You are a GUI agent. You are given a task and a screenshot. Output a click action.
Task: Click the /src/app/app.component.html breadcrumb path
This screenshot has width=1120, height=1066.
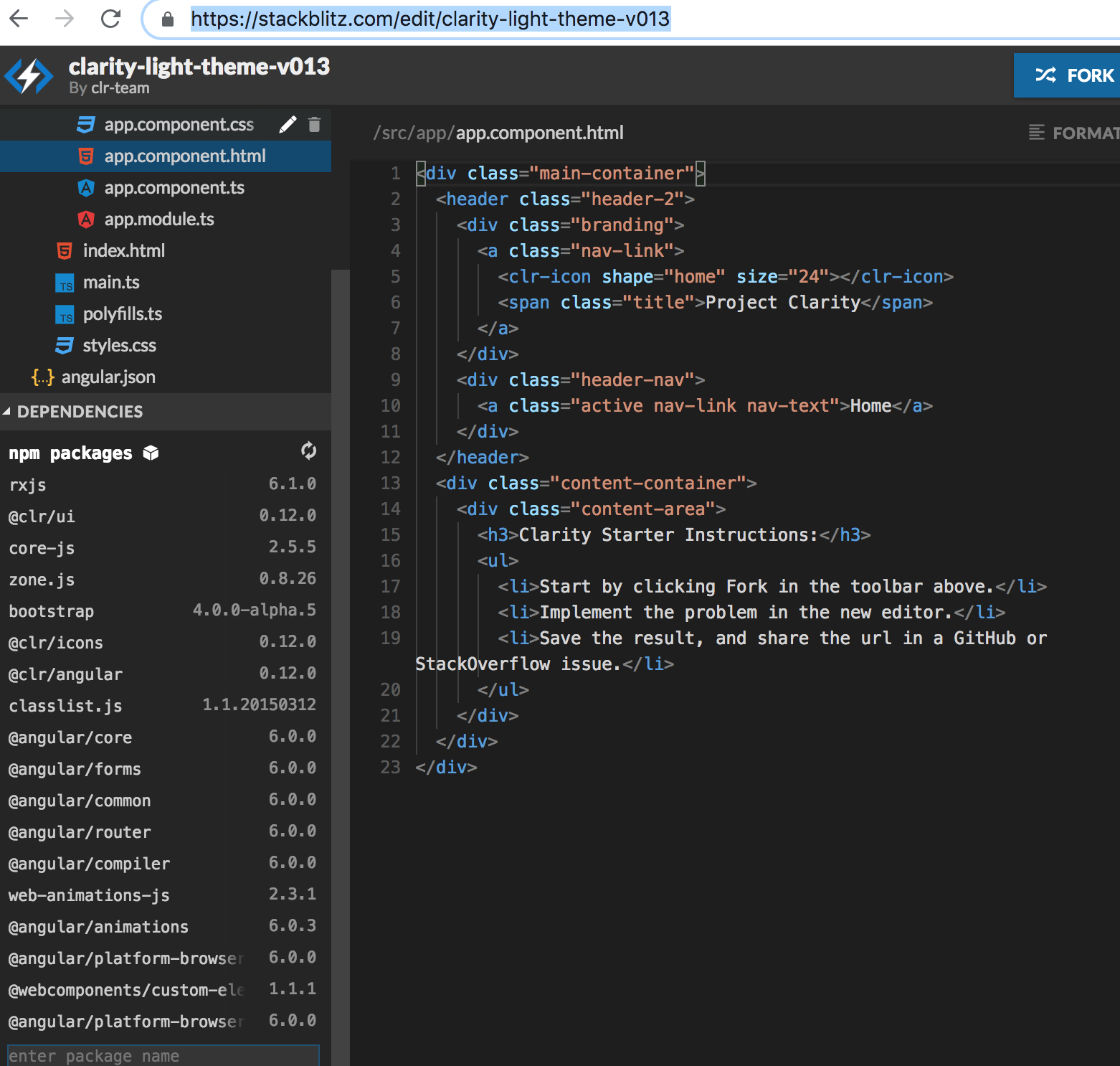click(x=498, y=133)
